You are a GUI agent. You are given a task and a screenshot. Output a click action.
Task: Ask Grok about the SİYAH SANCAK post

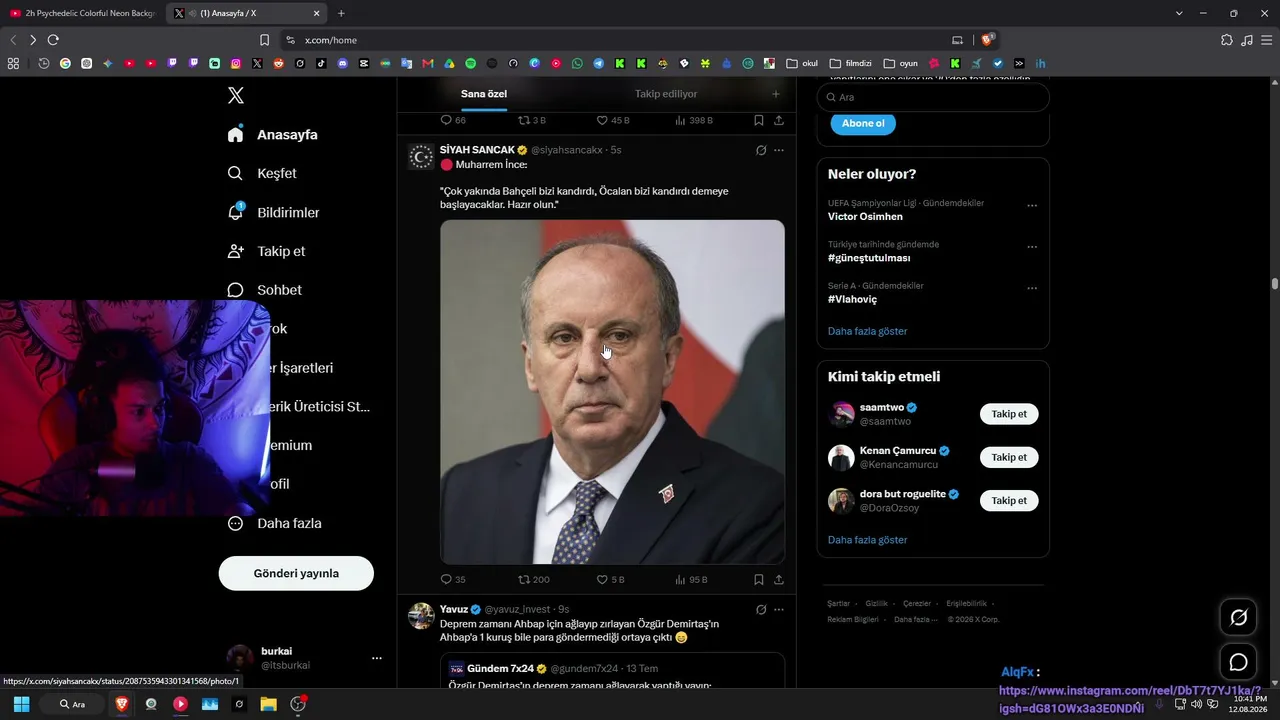761,150
